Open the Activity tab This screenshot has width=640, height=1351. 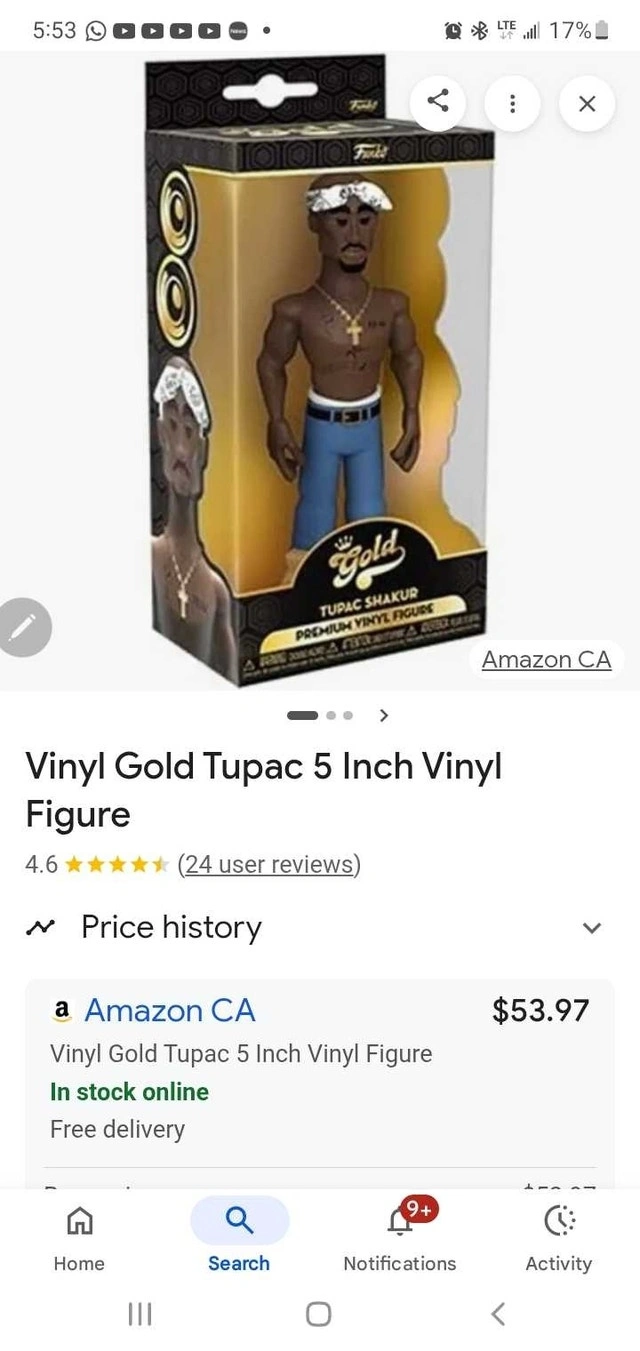pyautogui.click(x=558, y=1237)
